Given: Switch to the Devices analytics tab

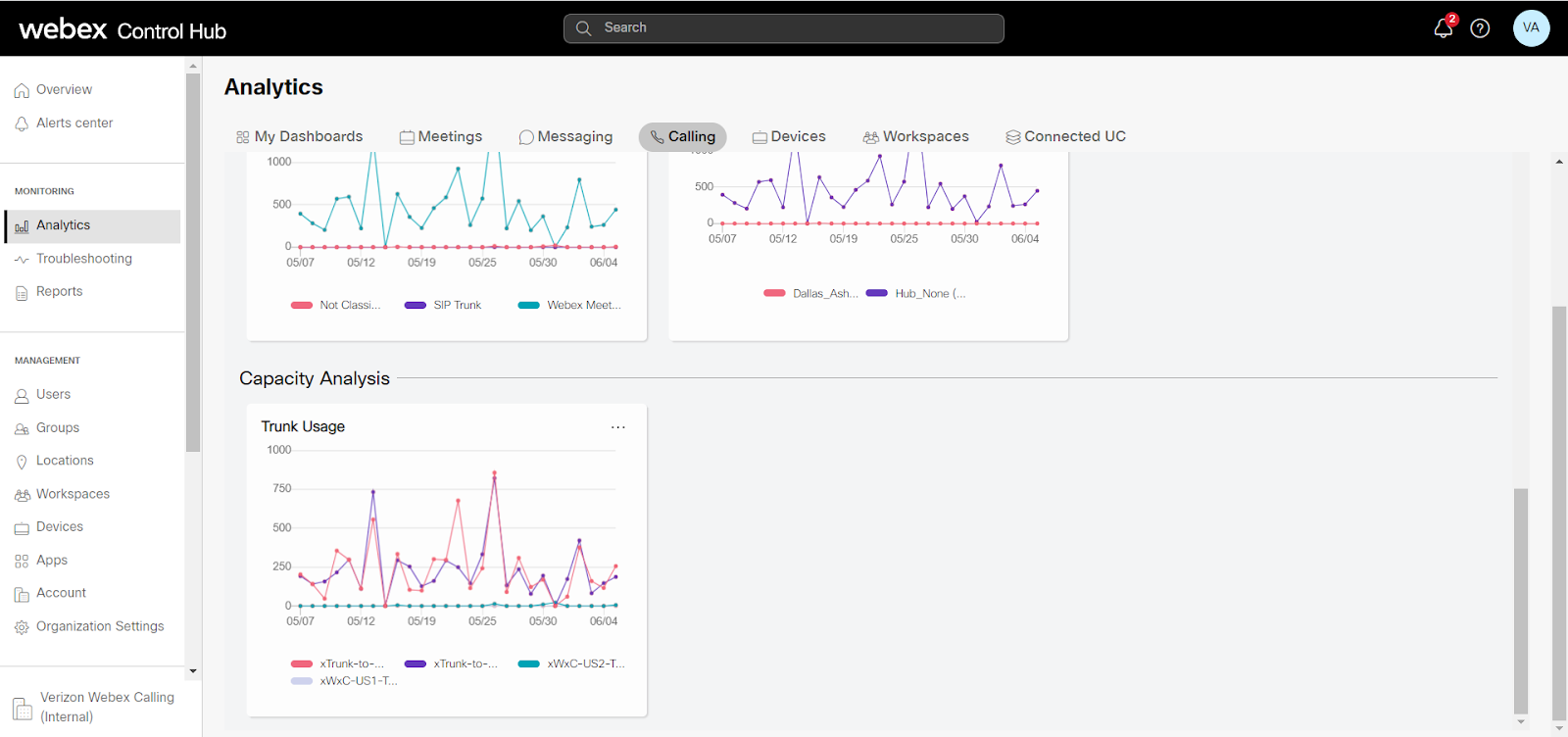Looking at the screenshot, I should [x=789, y=137].
